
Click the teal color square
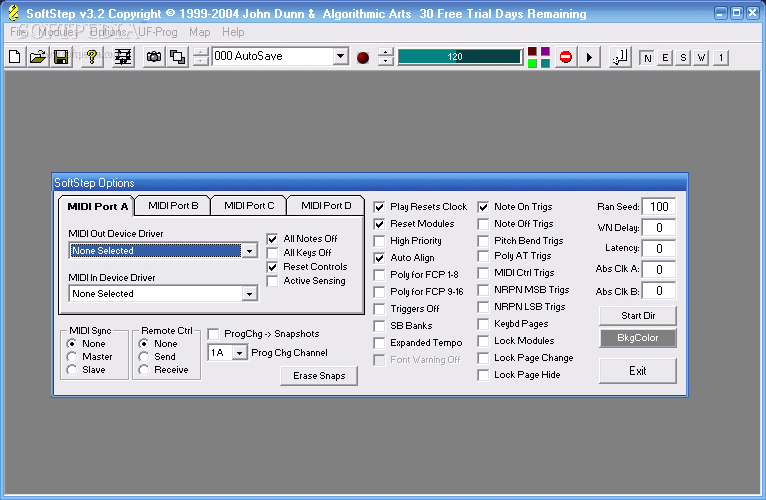click(x=545, y=63)
